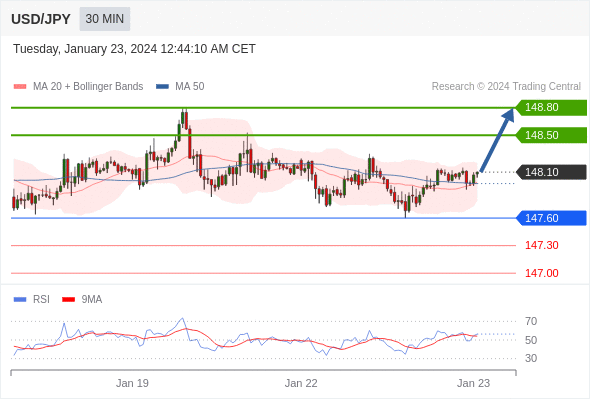Click the Jan 23 date axis label

(473, 383)
